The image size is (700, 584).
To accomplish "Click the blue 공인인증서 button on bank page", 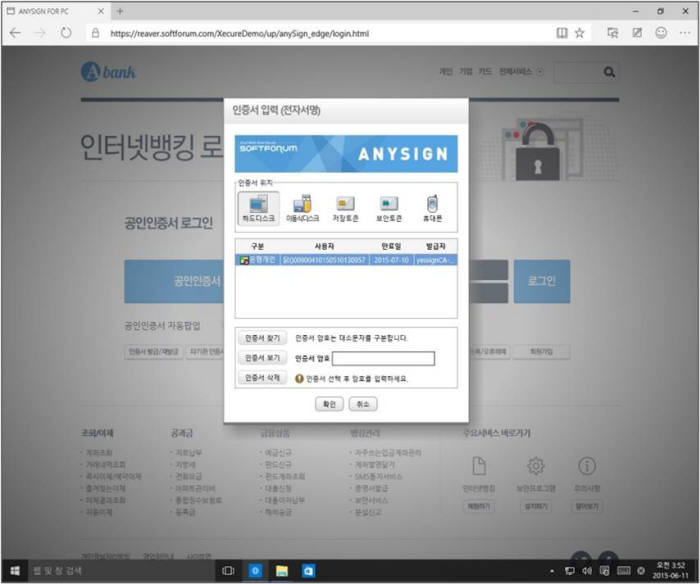I will click(174, 281).
